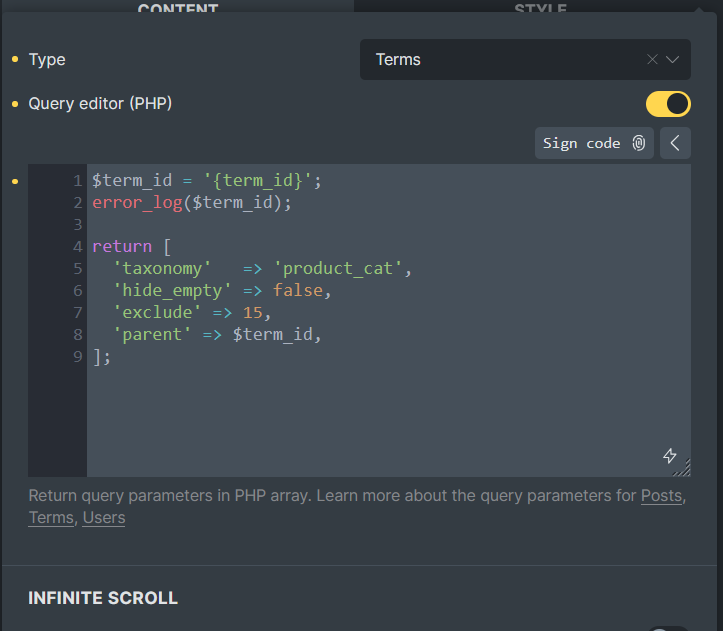Click the Query editor (PHP) label
Screen dimensions: 723x631
(x=100, y=104)
